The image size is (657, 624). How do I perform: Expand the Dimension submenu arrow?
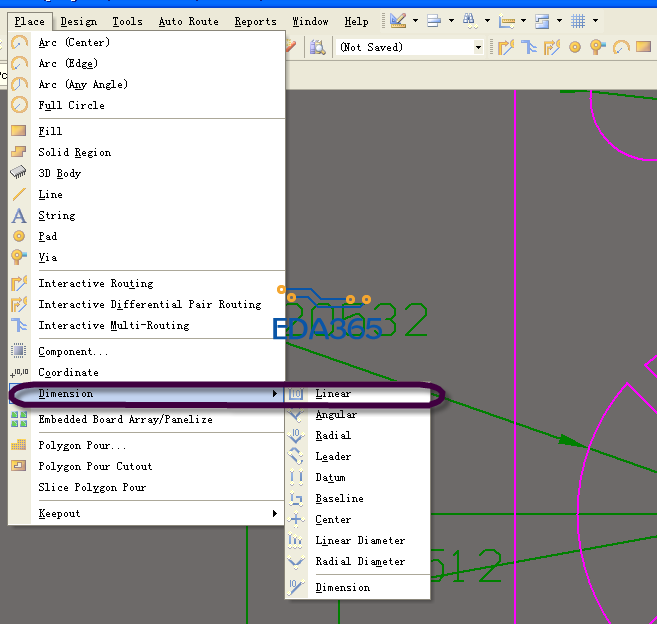click(274, 394)
